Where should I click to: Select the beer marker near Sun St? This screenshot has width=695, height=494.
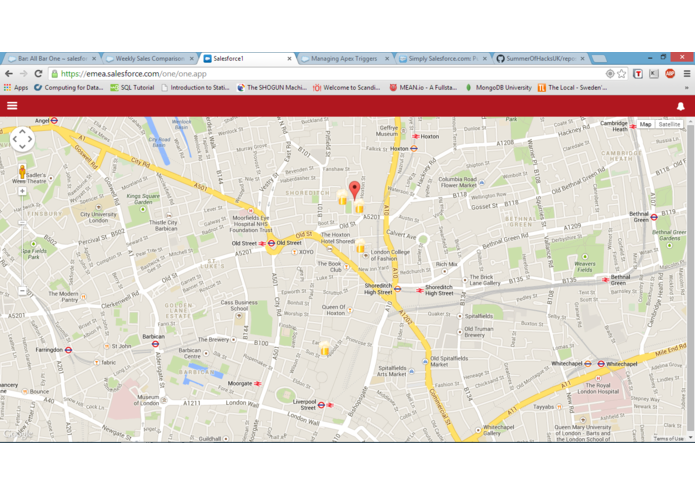[x=324, y=348]
